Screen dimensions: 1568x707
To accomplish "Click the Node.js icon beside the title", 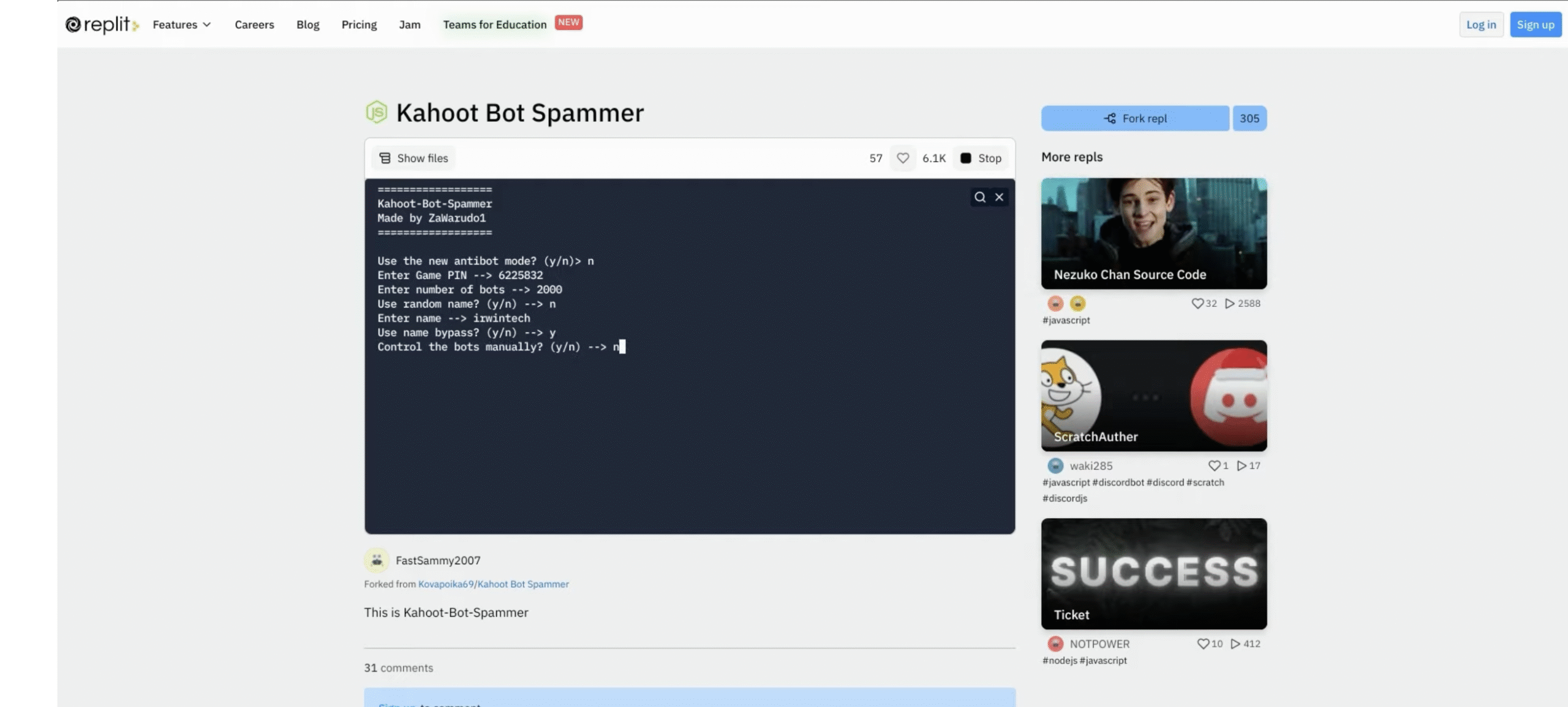I will (377, 113).
